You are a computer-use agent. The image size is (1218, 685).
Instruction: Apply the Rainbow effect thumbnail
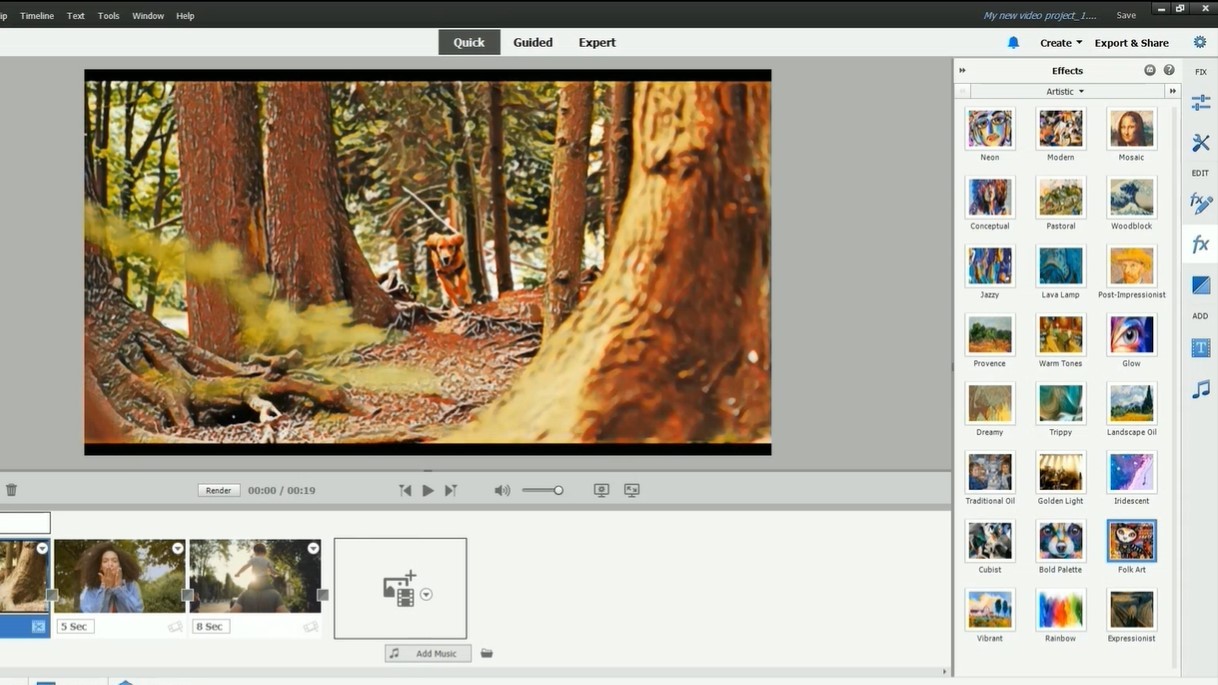tap(1060, 610)
